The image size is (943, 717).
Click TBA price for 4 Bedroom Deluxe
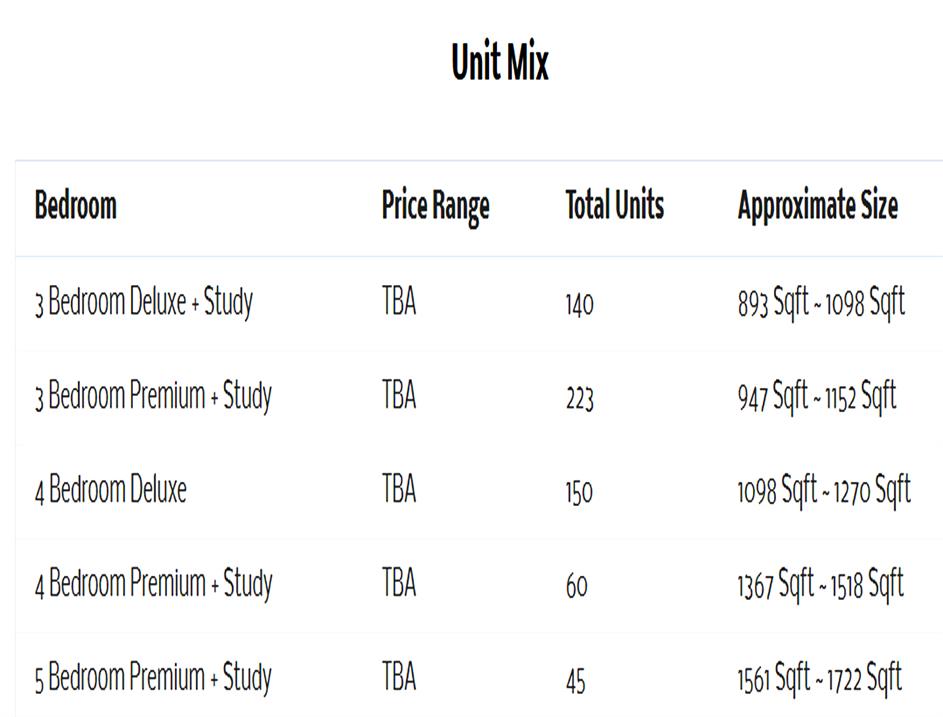[x=398, y=490]
